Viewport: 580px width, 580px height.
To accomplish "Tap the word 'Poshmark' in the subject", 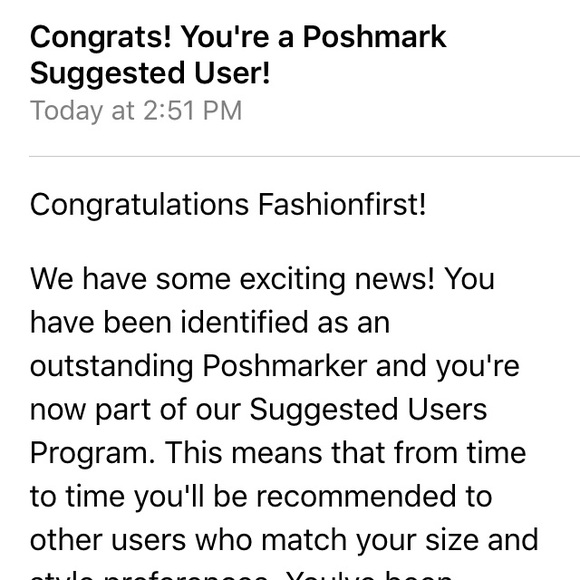I will coord(375,37).
